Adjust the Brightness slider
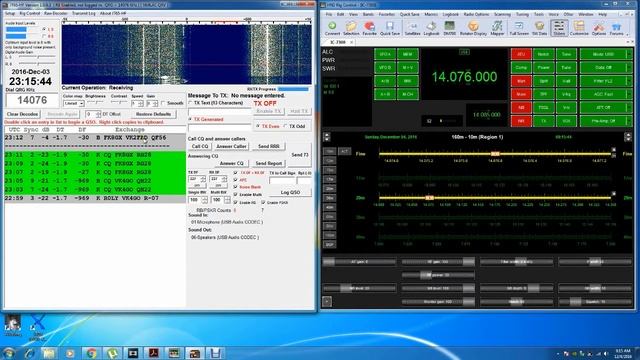 point(95,102)
